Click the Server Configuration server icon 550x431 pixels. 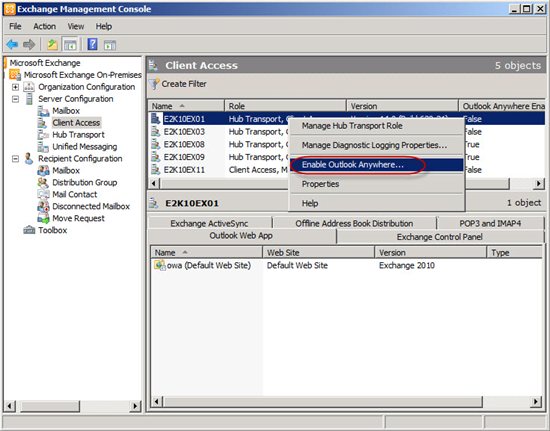[29, 99]
